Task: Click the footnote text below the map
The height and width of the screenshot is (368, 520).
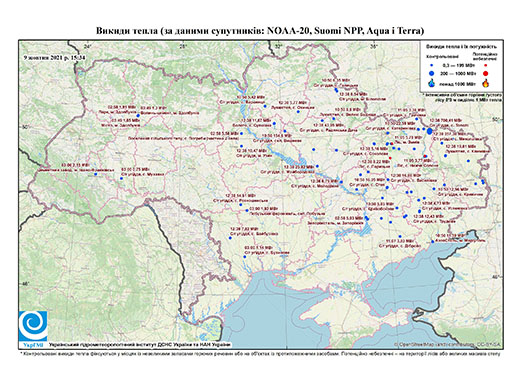Action: point(260,353)
